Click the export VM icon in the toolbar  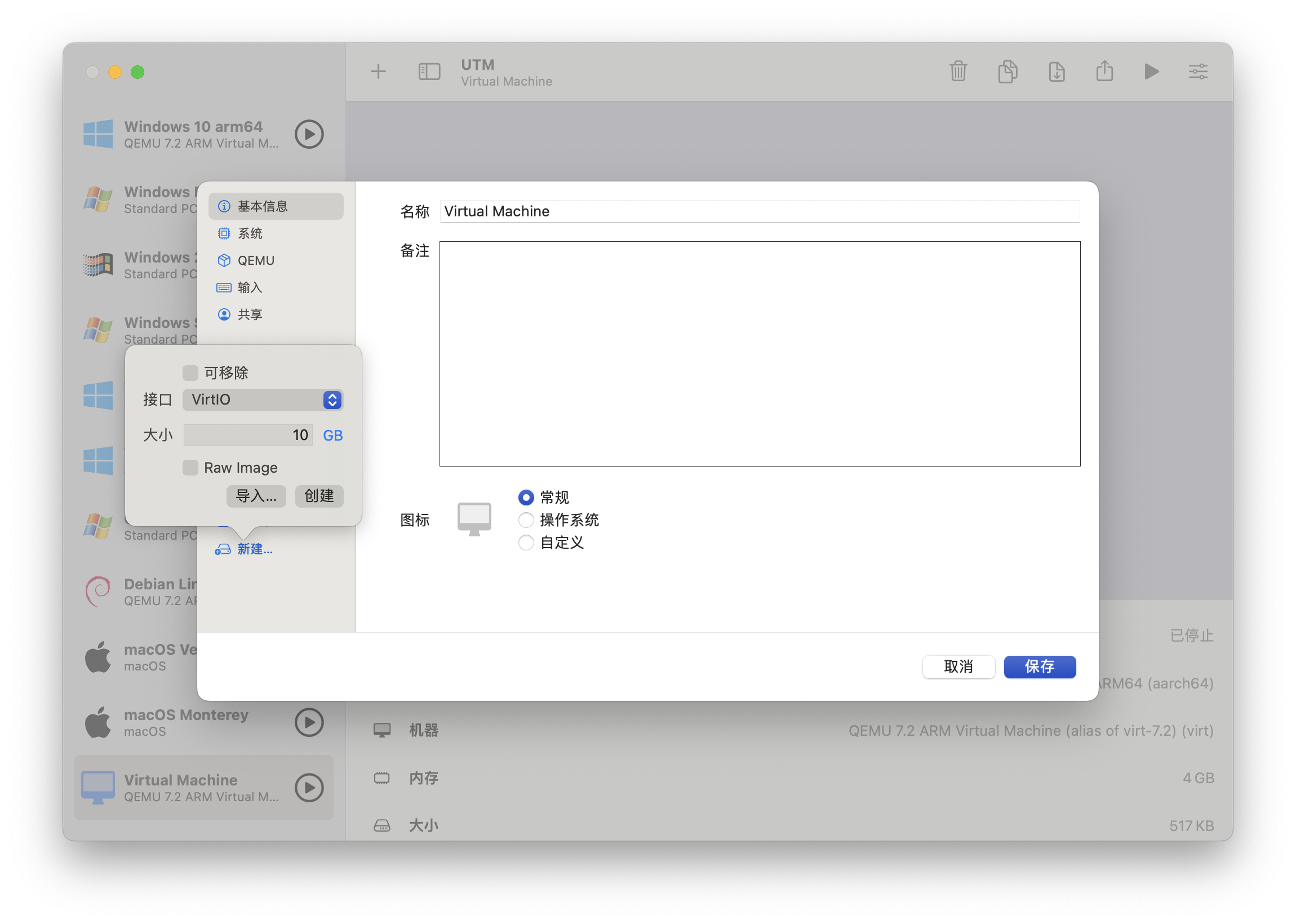point(1056,71)
